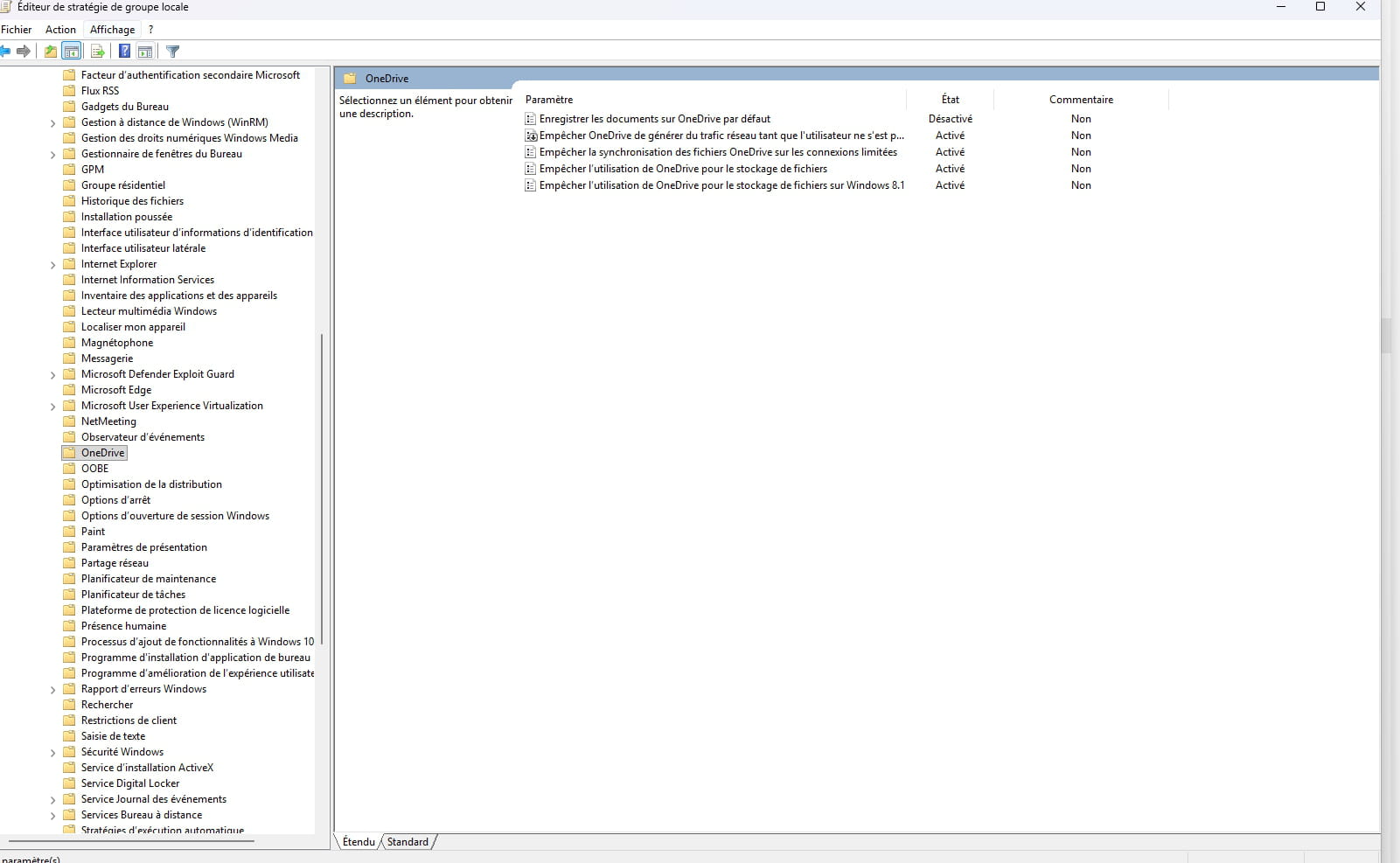Expand the Sécurité Windows folder arrow
The width and height of the screenshot is (1400, 863).
(52, 753)
